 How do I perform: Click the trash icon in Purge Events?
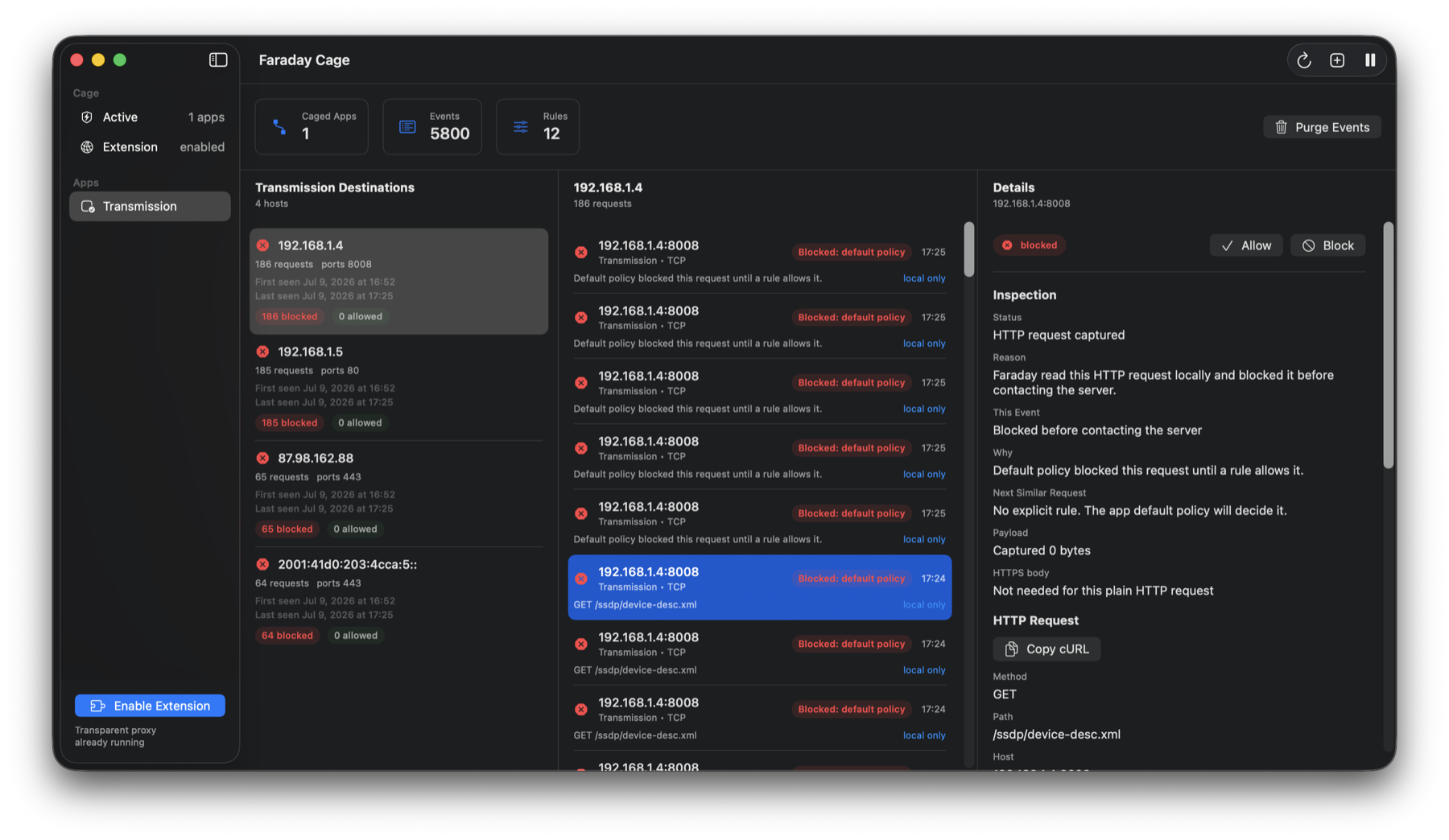pos(1281,127)
